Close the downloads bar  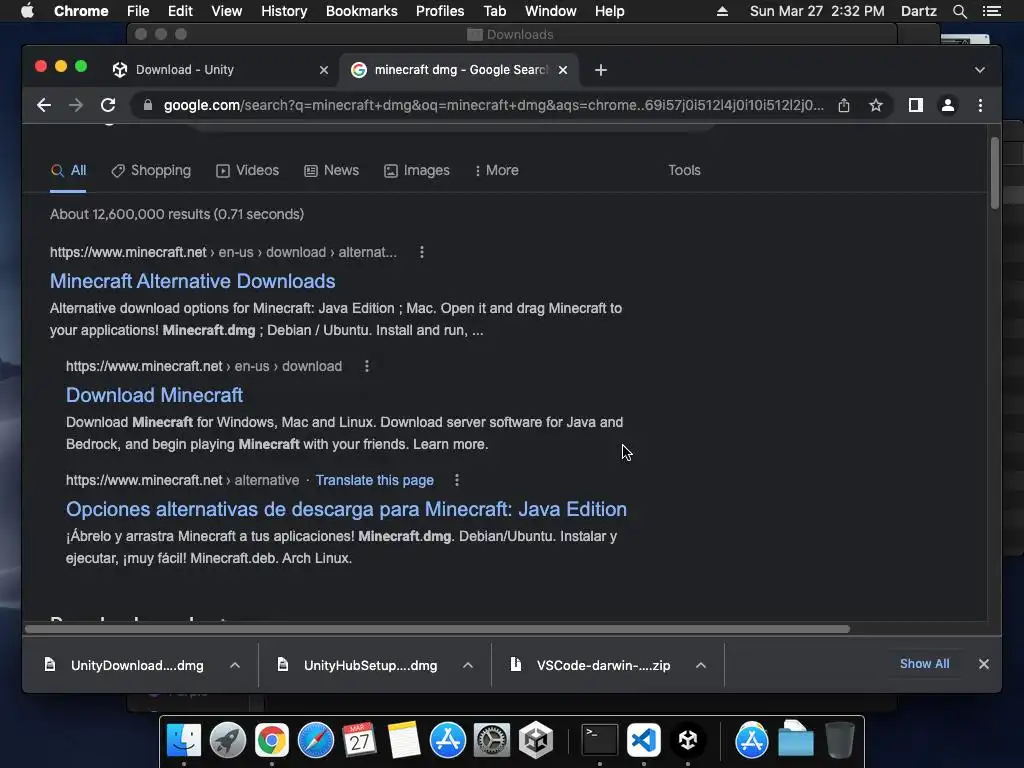click(984, 664)
